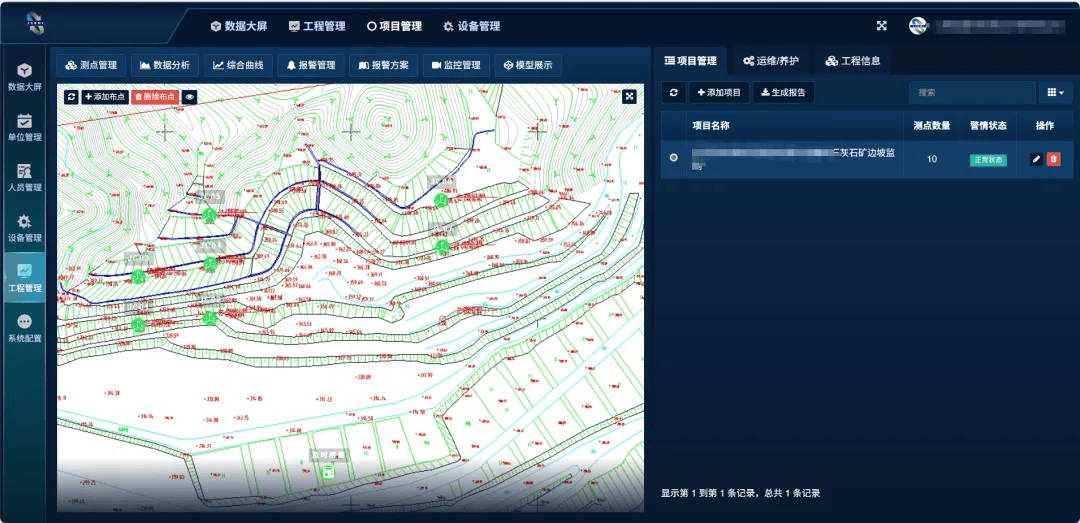This screenshot has width=1080, height=523.
Task: Edit the limestone mine slope project
Action: (x=1036, y=159)
